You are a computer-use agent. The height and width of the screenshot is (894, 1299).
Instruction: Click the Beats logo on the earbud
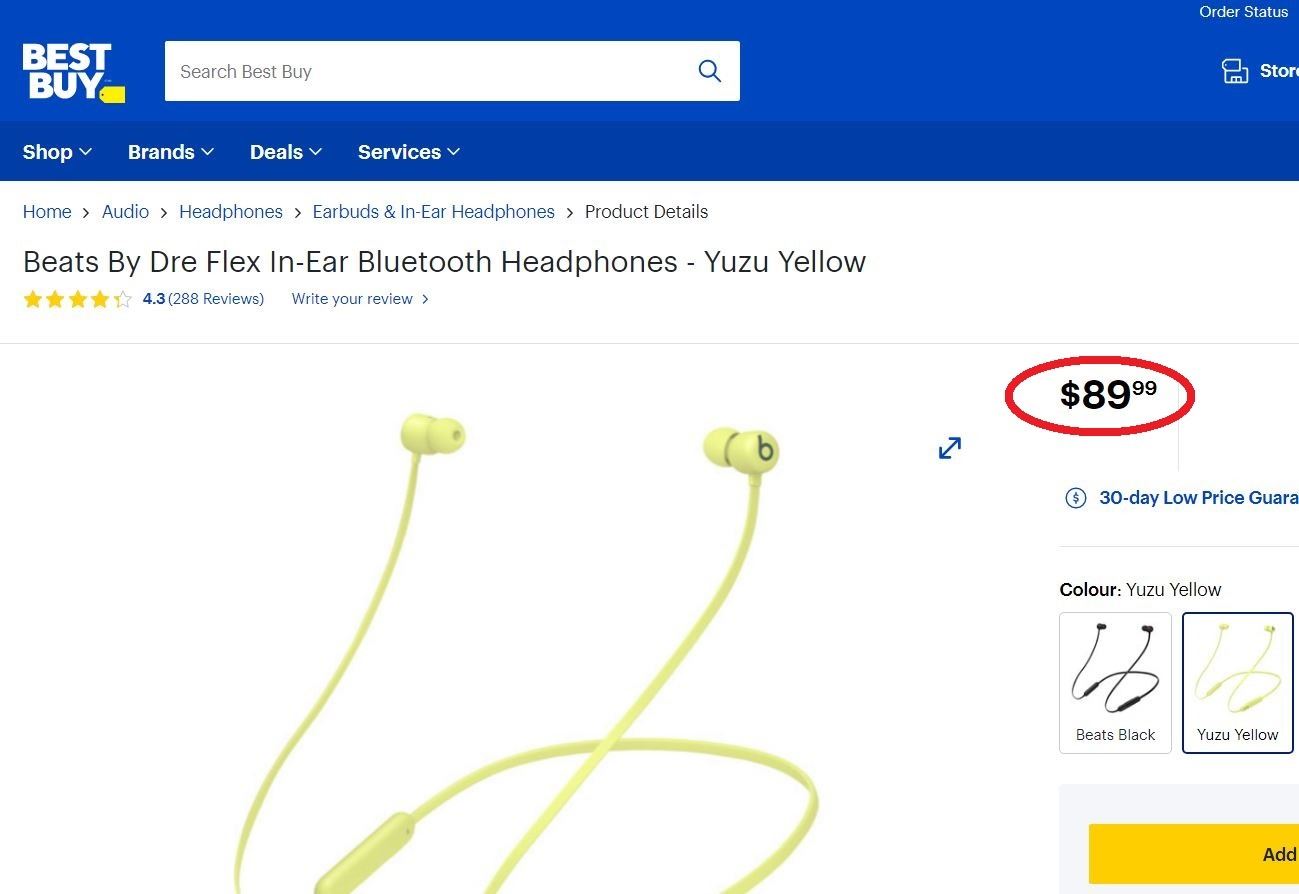(x=765, y=450)
